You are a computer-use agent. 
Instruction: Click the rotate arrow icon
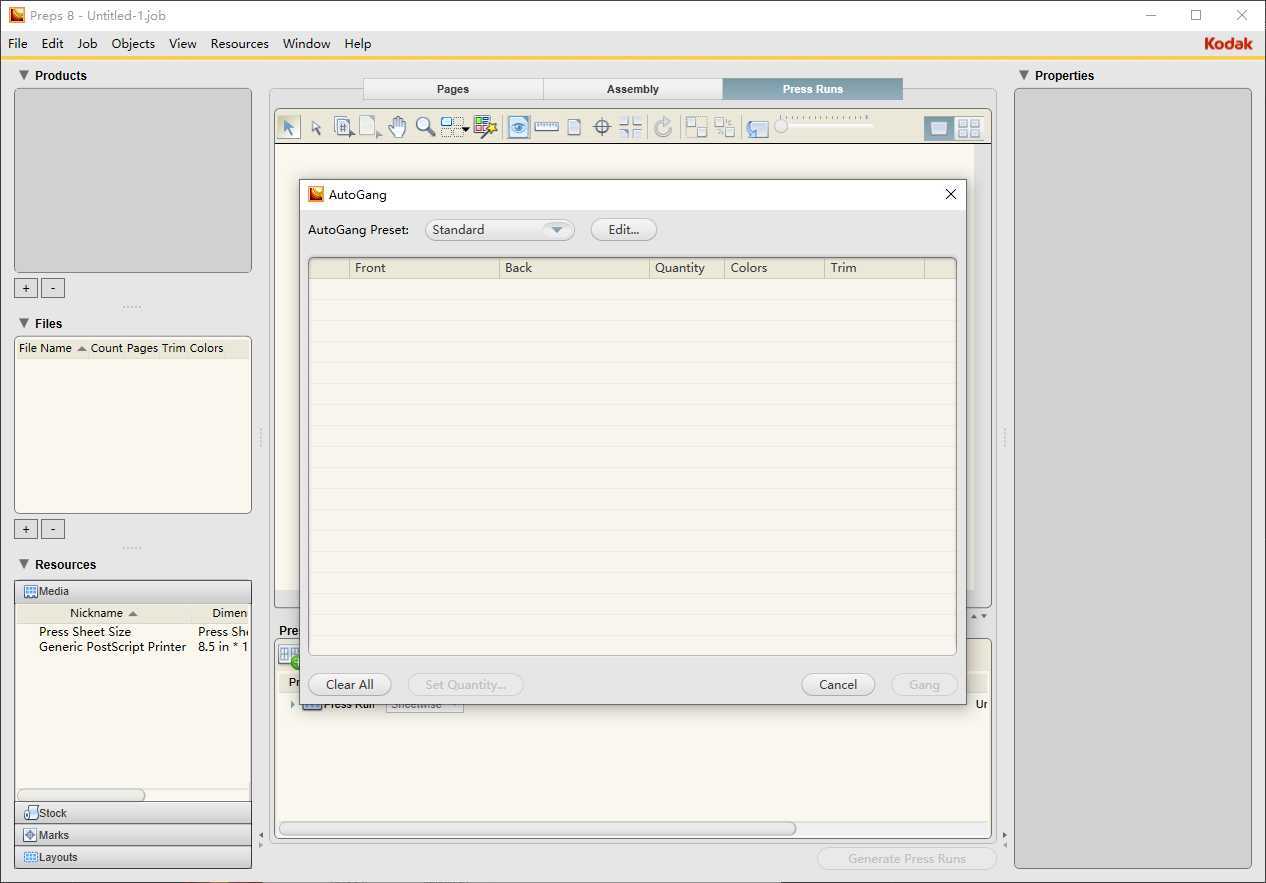click(662, 127)
